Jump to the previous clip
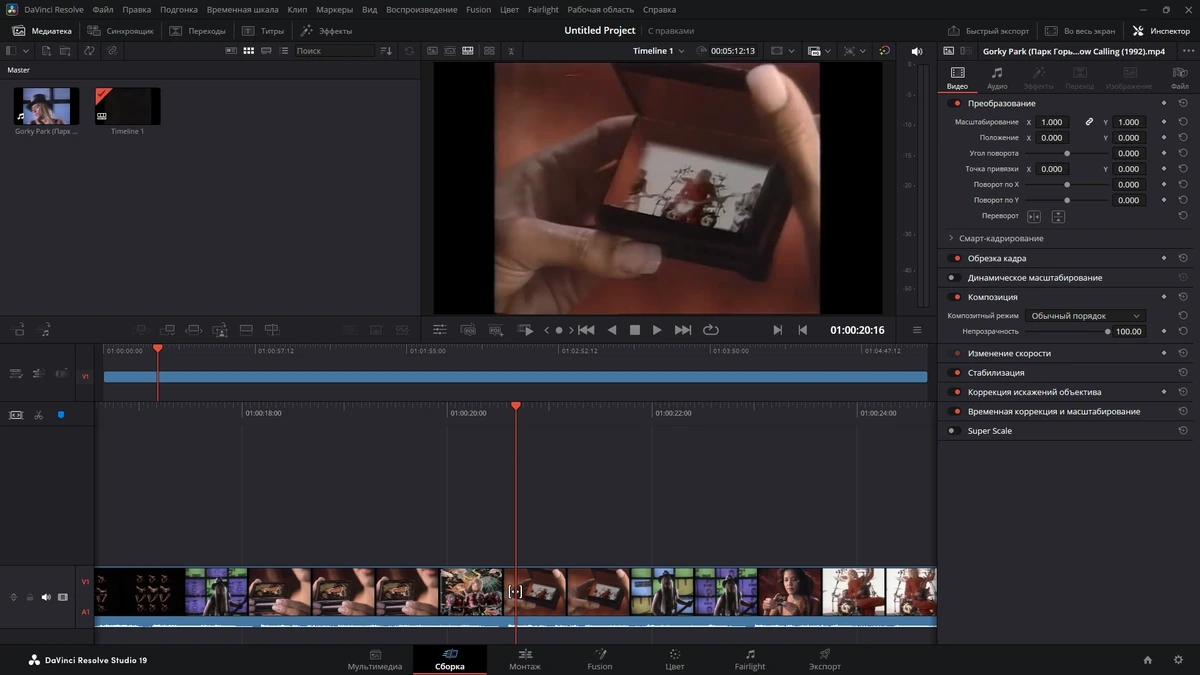The width and height of the screenshot is (1200, 675). click(587, 330)
